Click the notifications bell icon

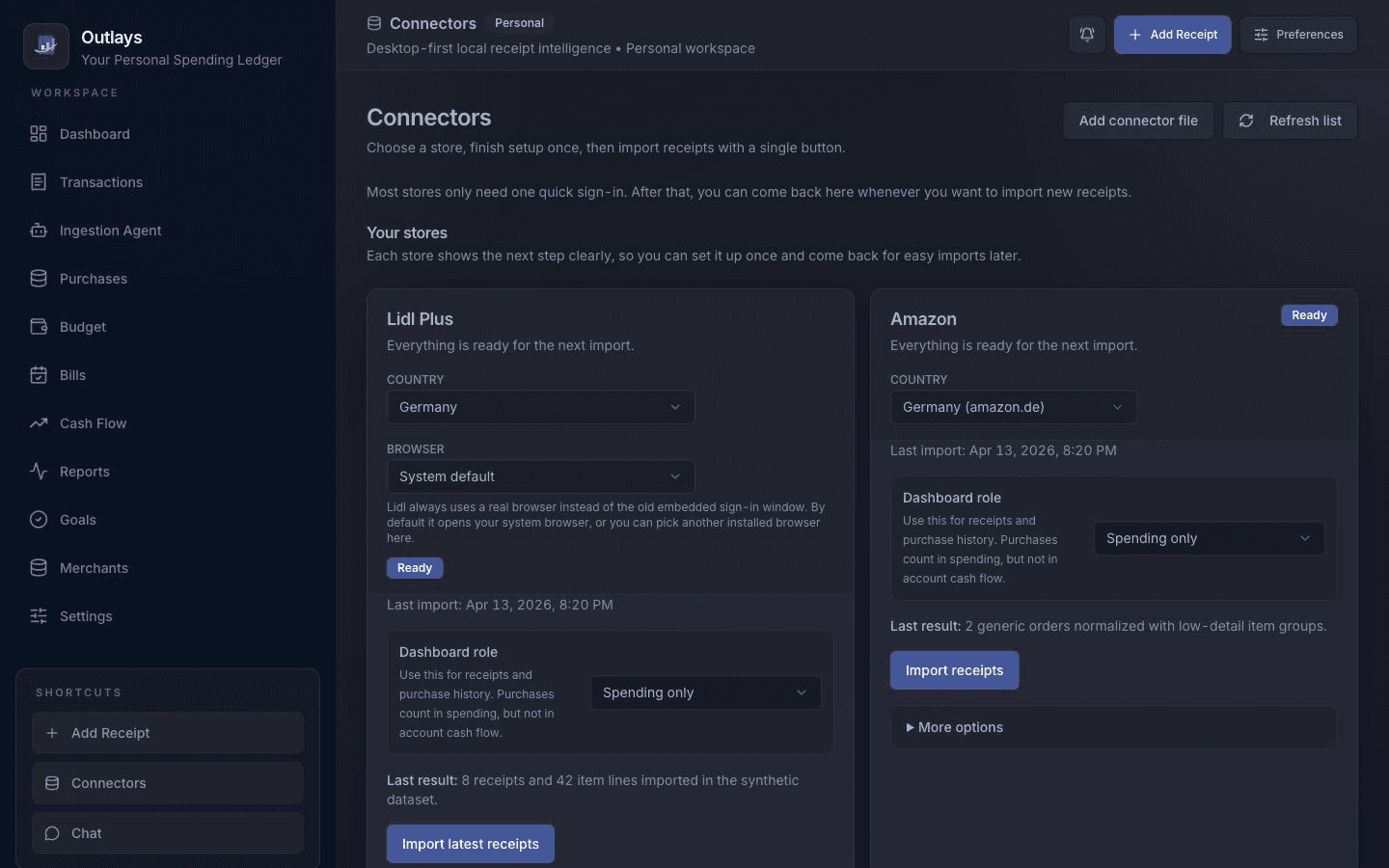point(1087,35)
